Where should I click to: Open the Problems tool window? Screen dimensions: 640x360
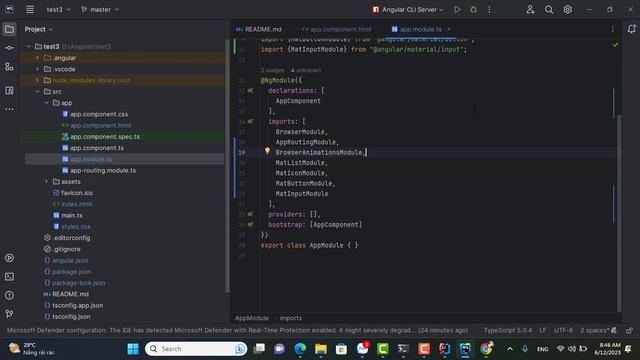pyautogui.click(x=9, y=295)
